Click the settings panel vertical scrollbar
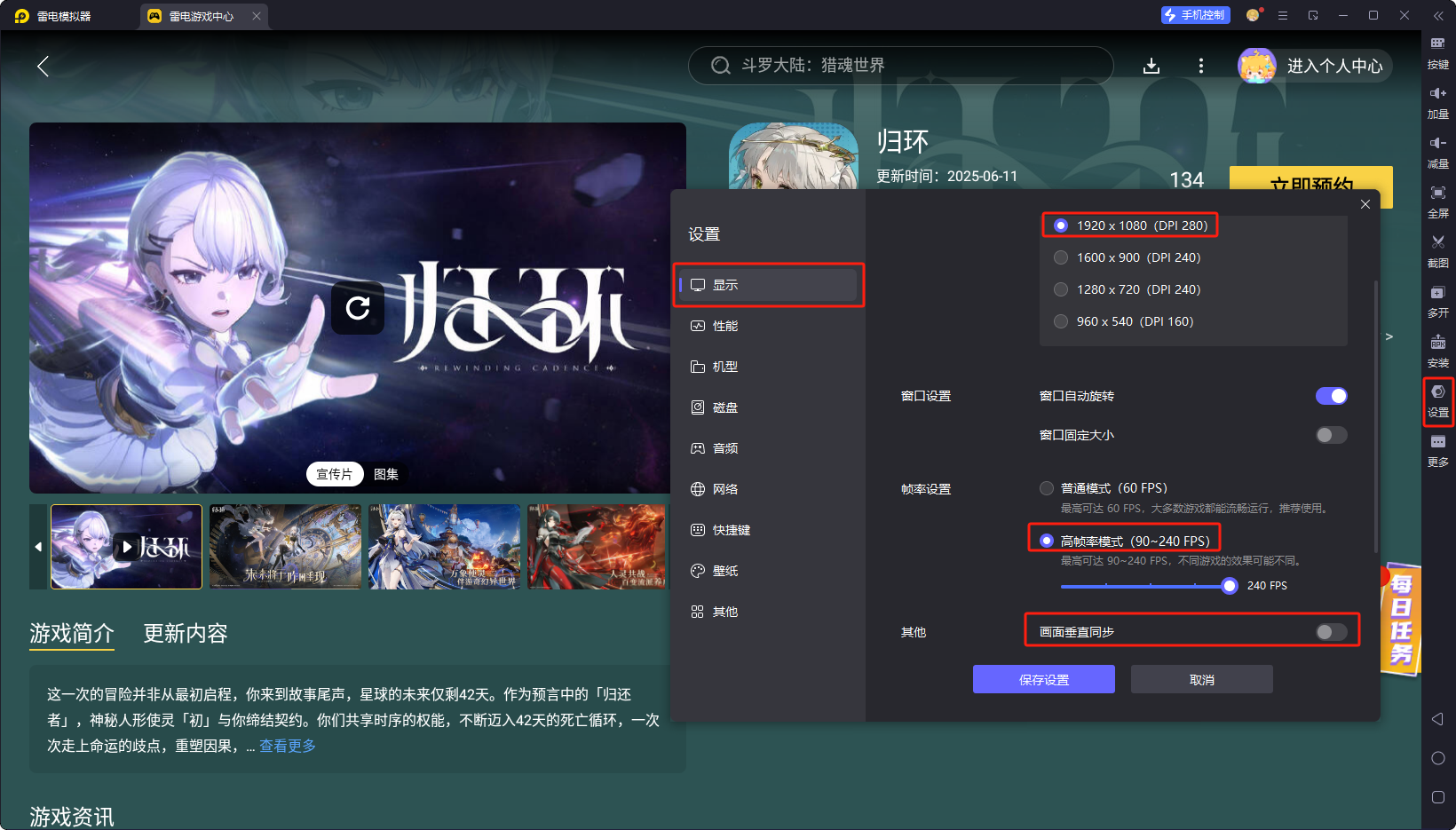The height and width of the screenshot is (830, 1456). [x=1376, y=417]
